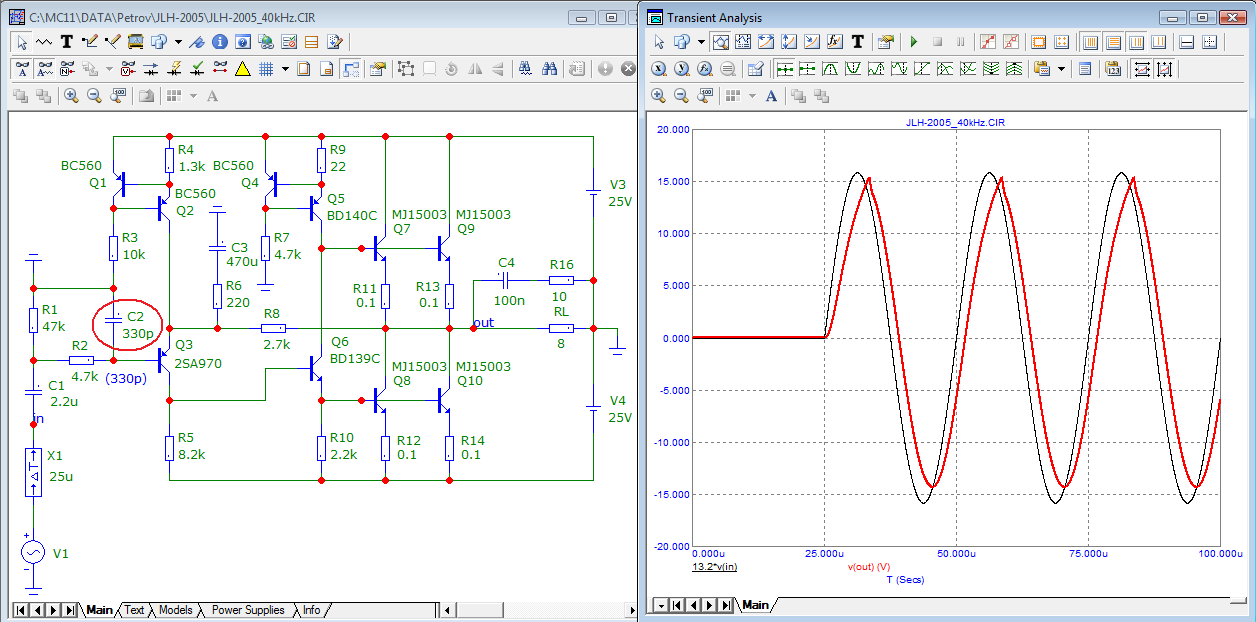Select the arrow pointer tool in the schematic window
This screenshot has height=622, width=1256.
22,42
